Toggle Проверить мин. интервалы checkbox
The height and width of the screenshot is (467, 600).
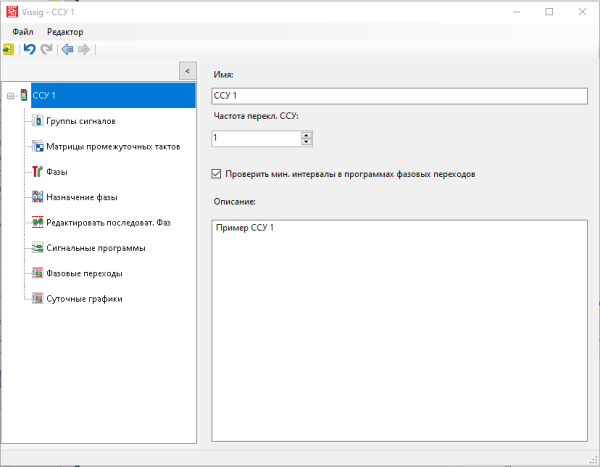click(x=217, y=173)
